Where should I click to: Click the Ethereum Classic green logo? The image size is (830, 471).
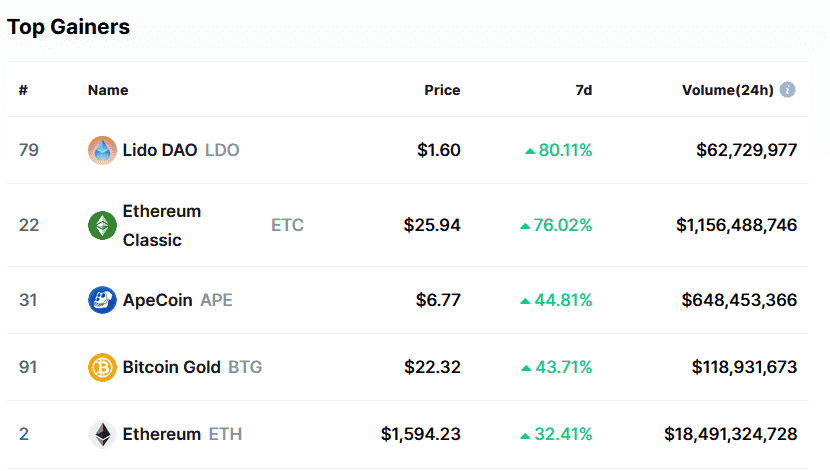pyautogui.click(x=102, y=225)
